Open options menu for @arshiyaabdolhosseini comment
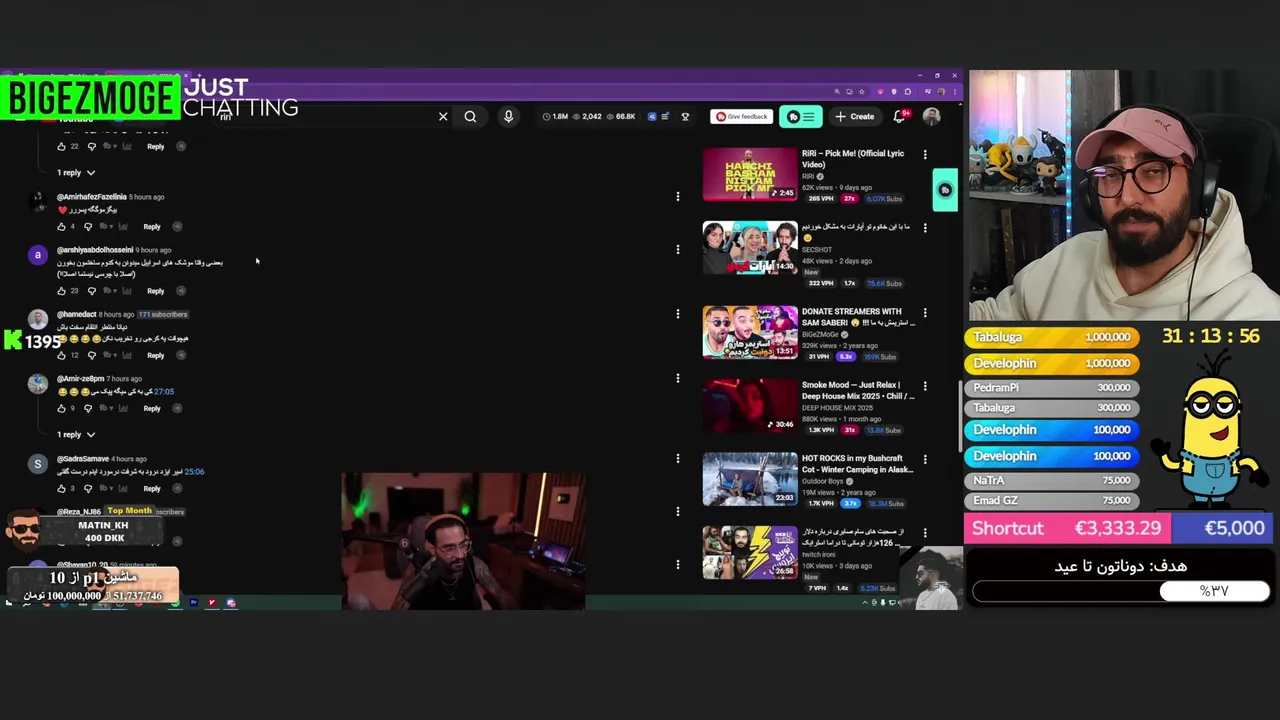 point(677,249)
